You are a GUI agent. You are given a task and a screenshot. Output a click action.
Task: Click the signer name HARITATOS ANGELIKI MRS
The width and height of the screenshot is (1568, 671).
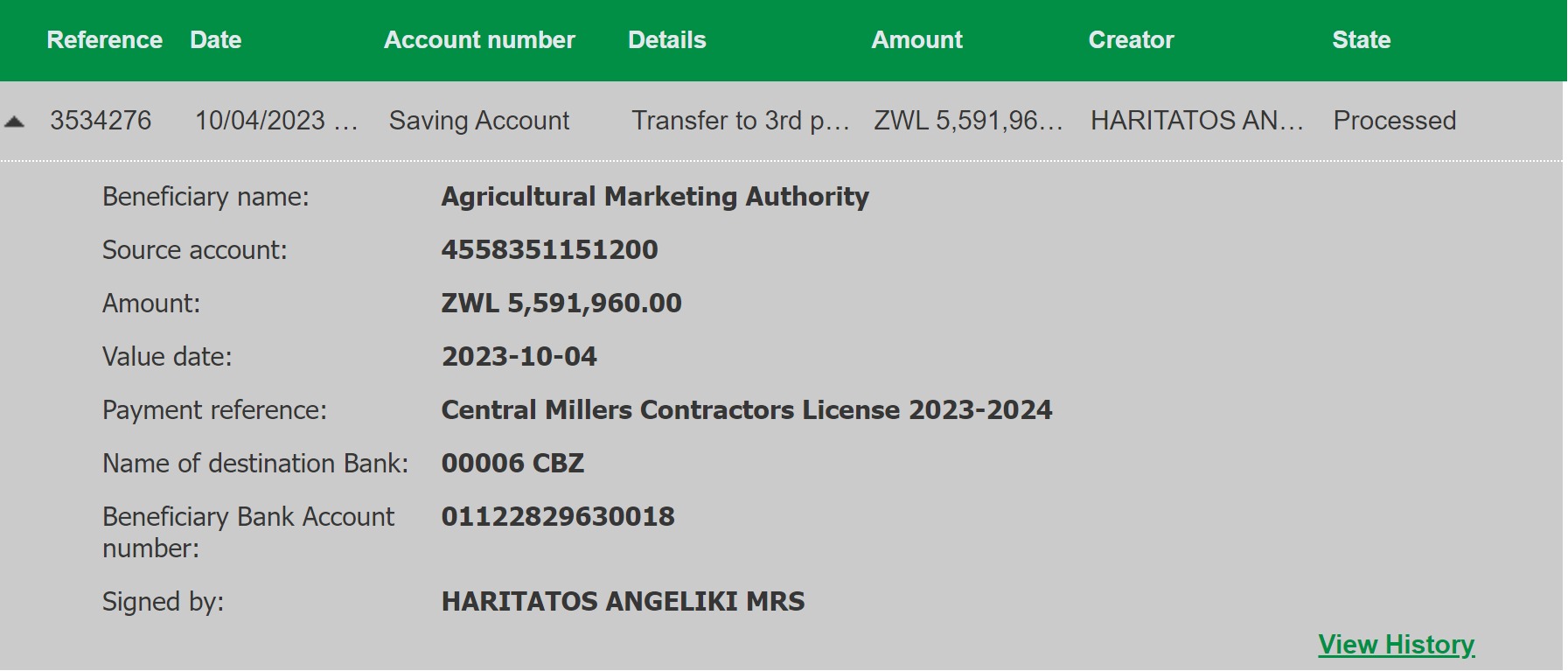(x=623, y=602)
